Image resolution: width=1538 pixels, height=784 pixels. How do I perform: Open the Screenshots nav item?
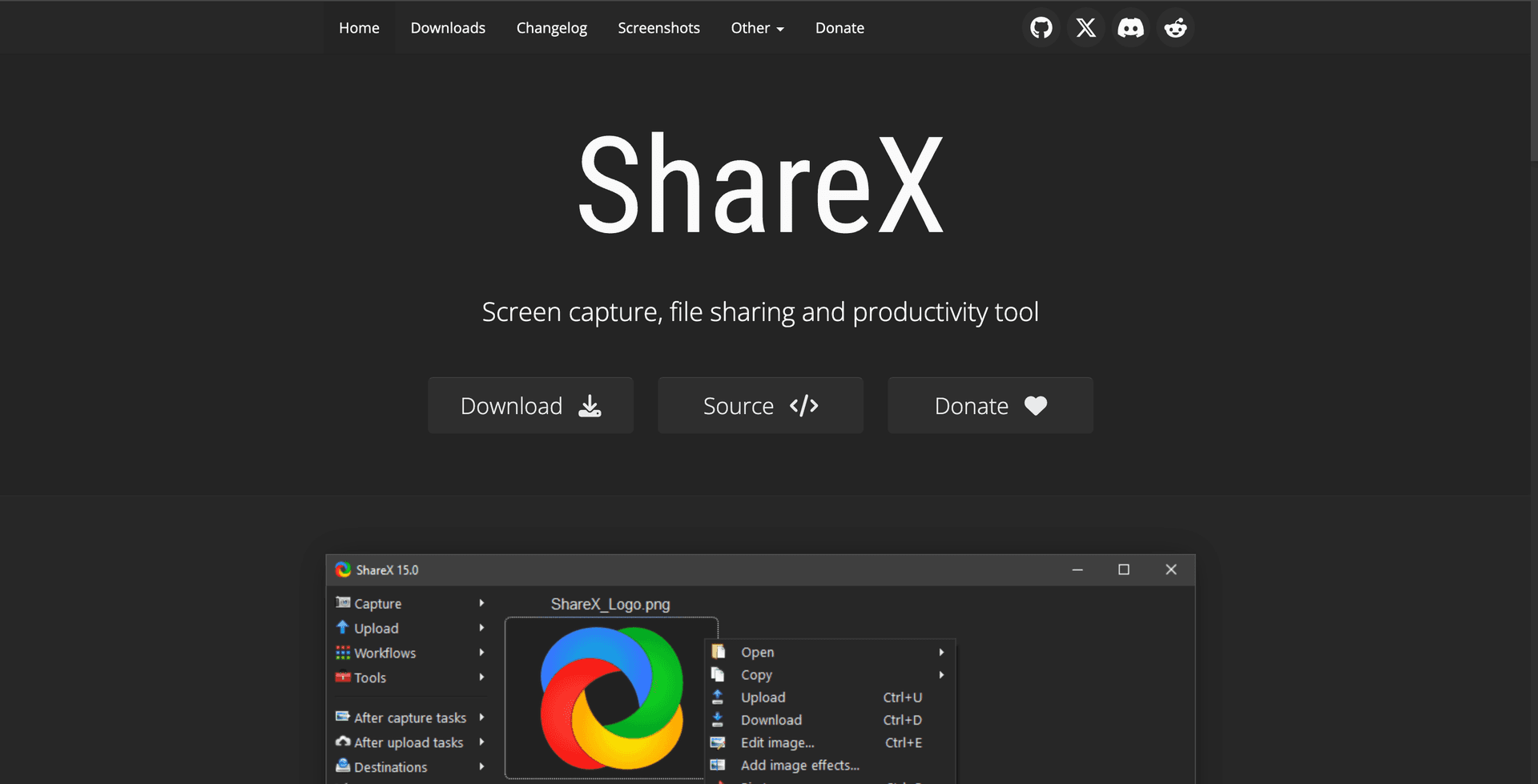click(x=658, y=28)
